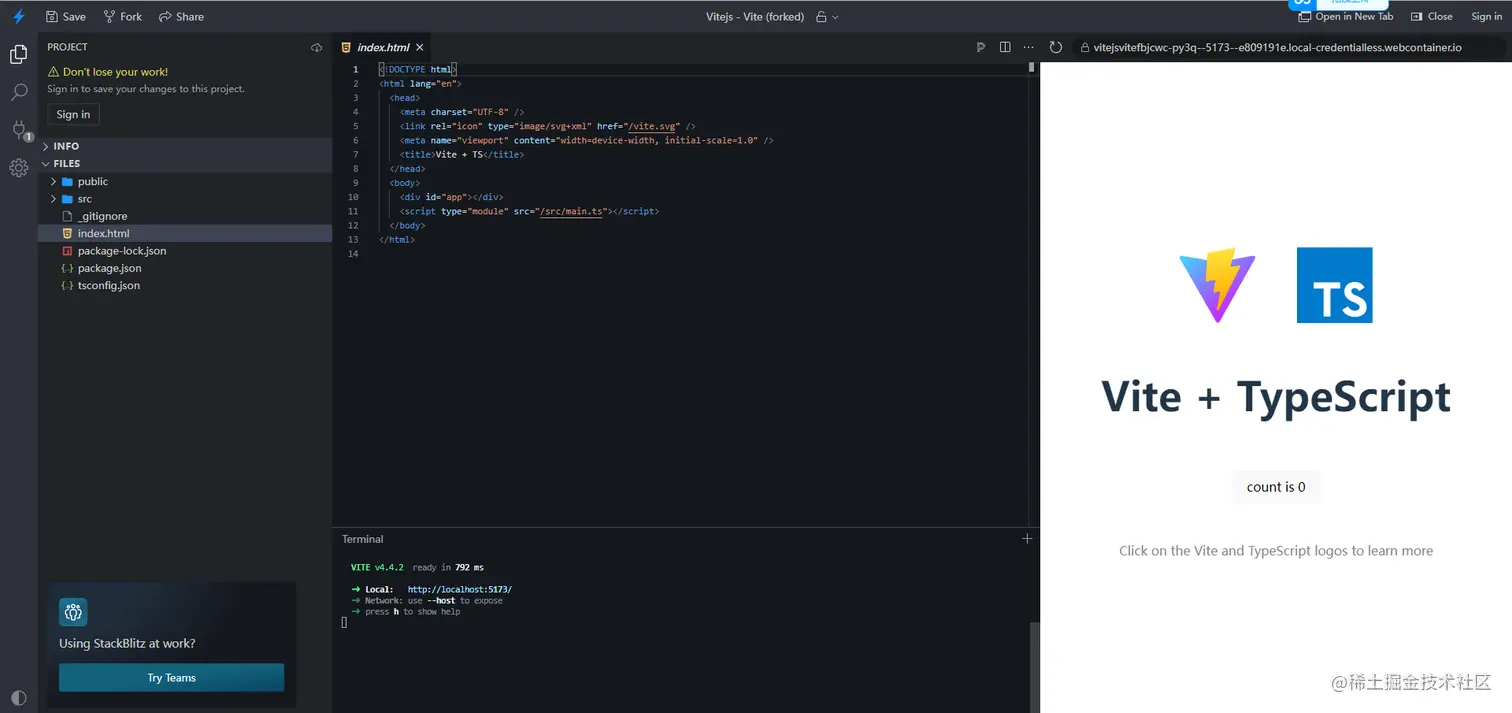Click the Prettier format icon
Screen dimensions: 1512x713
click(981, 47)
